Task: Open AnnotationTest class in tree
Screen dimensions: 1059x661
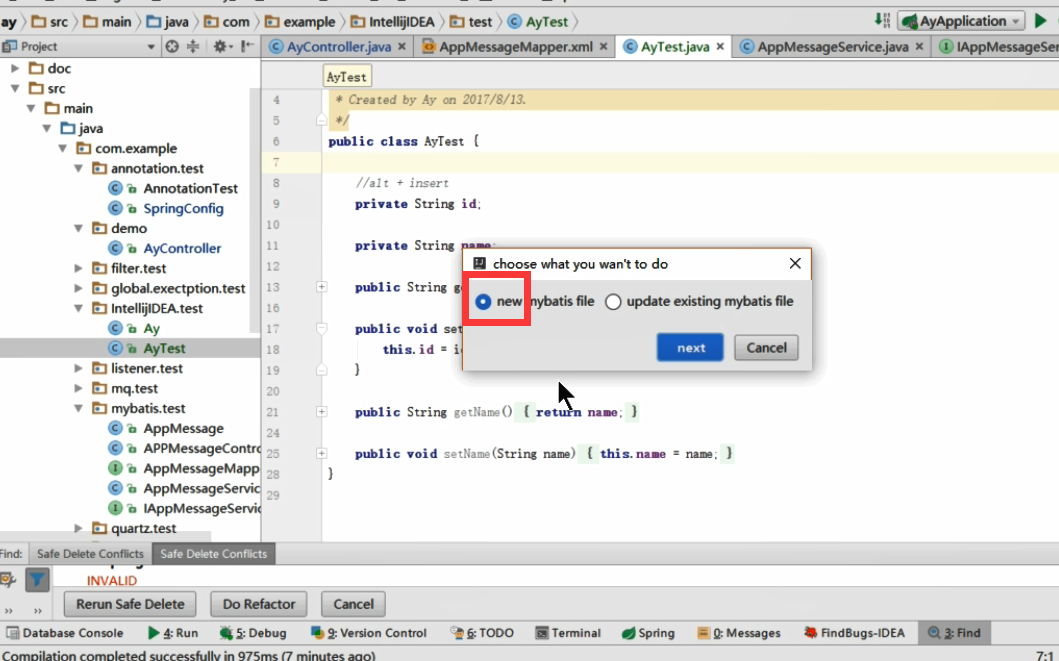Action: 190,188
